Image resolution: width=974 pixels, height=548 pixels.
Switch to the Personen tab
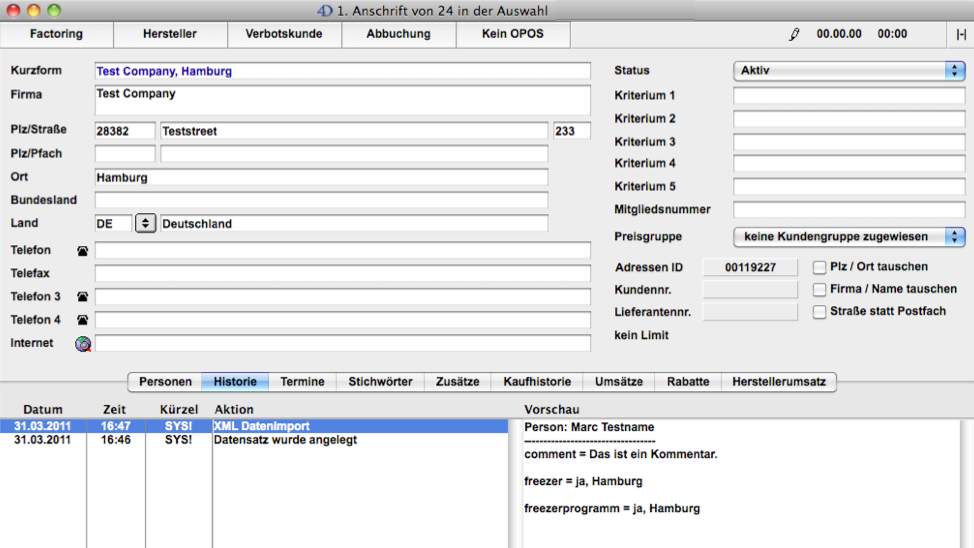click(165, 382)
